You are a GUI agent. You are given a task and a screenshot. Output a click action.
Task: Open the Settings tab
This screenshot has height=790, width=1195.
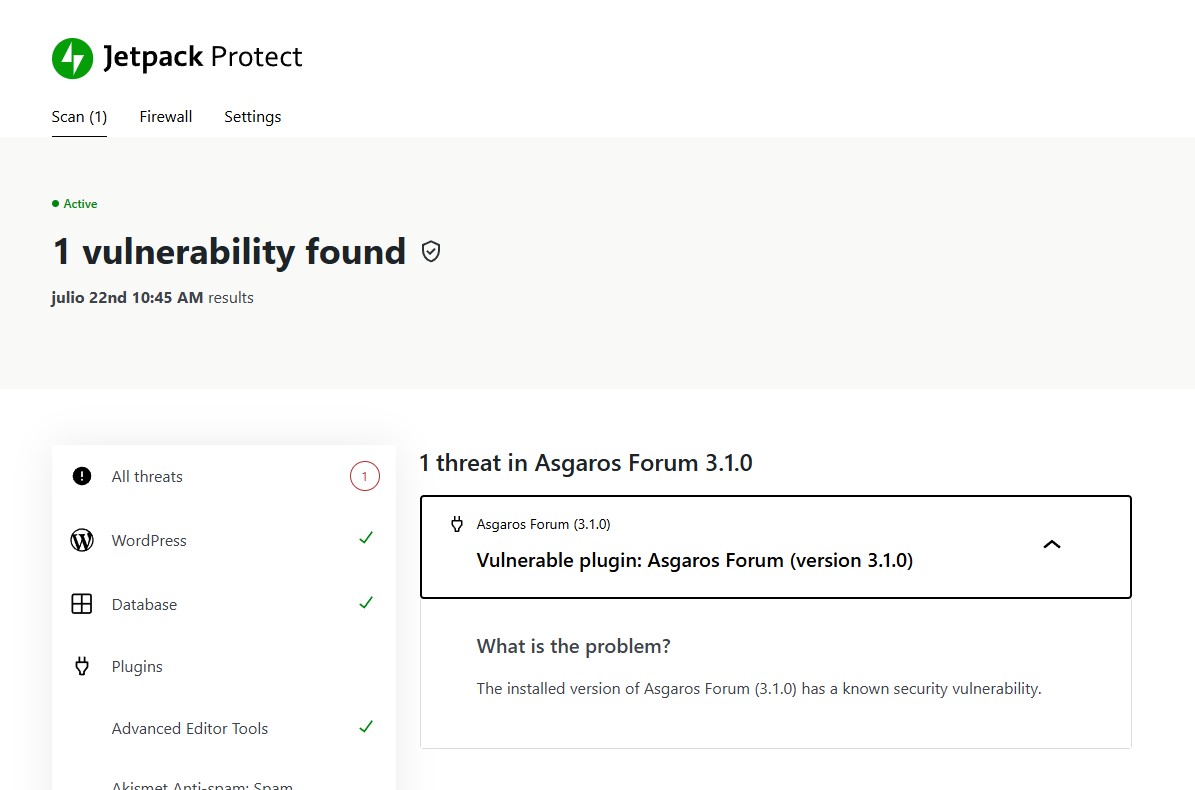(252, 117)
